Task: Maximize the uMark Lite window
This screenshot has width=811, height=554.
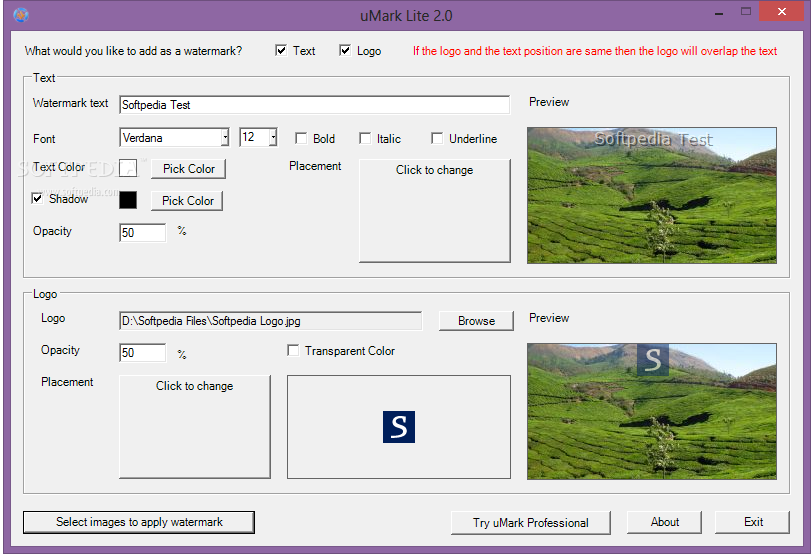Action: [745, 11]
